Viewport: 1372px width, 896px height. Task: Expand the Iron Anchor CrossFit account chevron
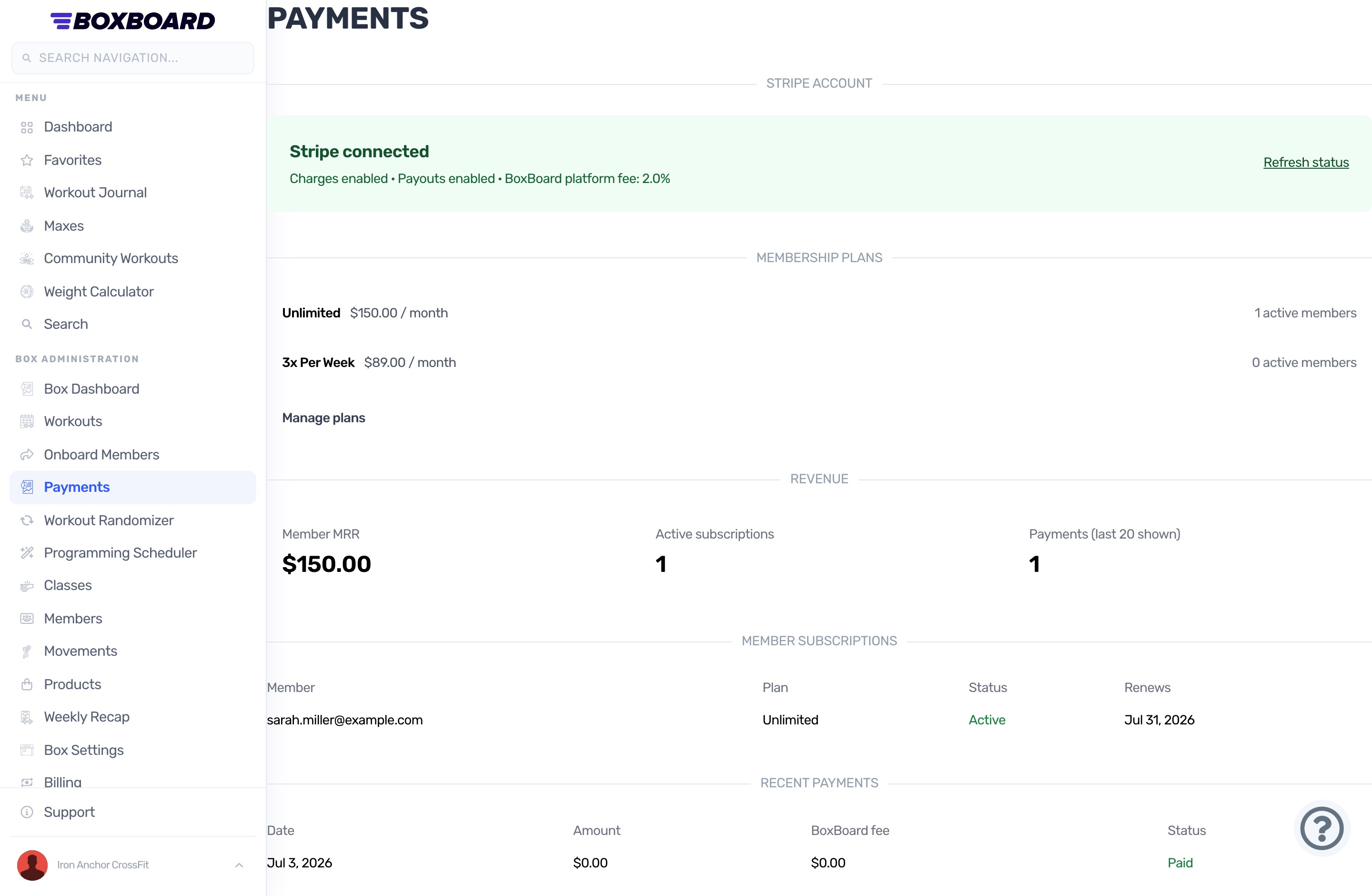pyautogui.click(x=239, y=865)
